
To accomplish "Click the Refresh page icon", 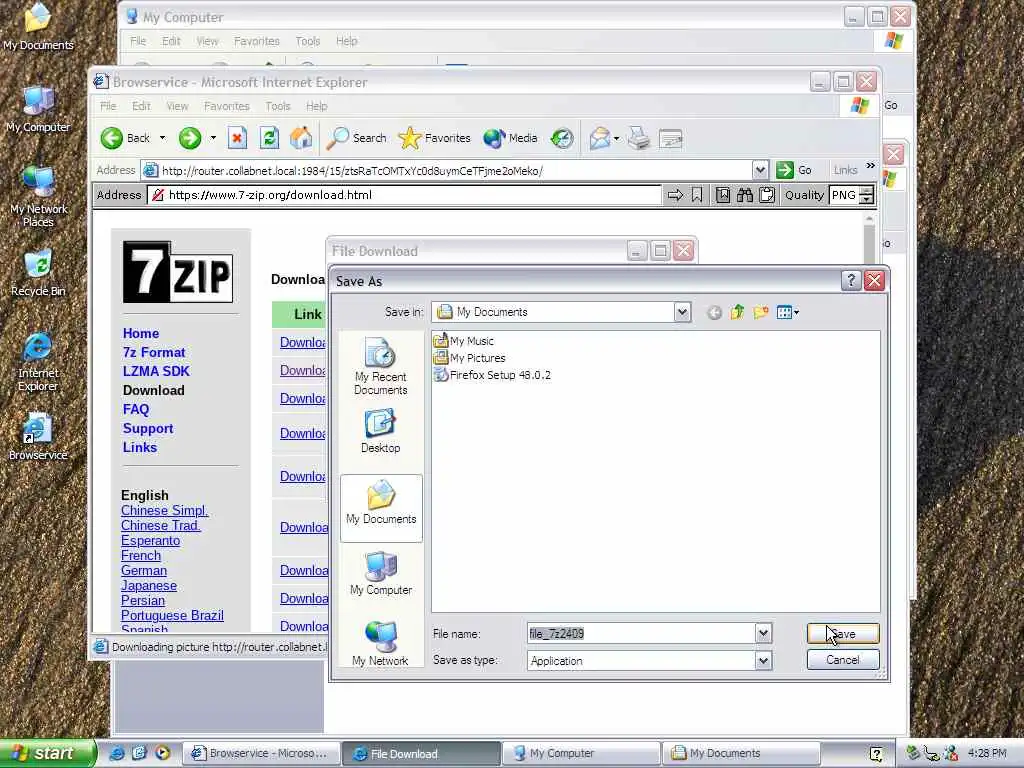I will 269,138.
